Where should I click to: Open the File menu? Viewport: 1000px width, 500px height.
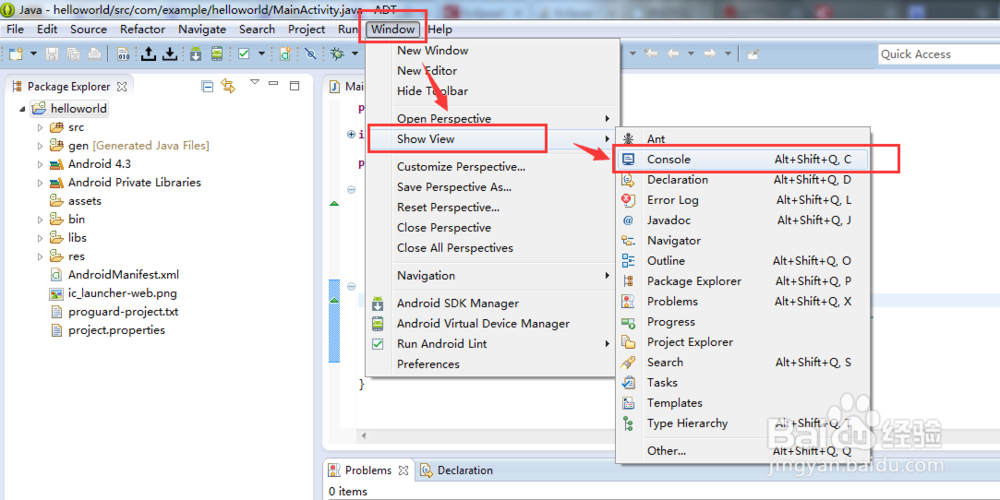15,29
